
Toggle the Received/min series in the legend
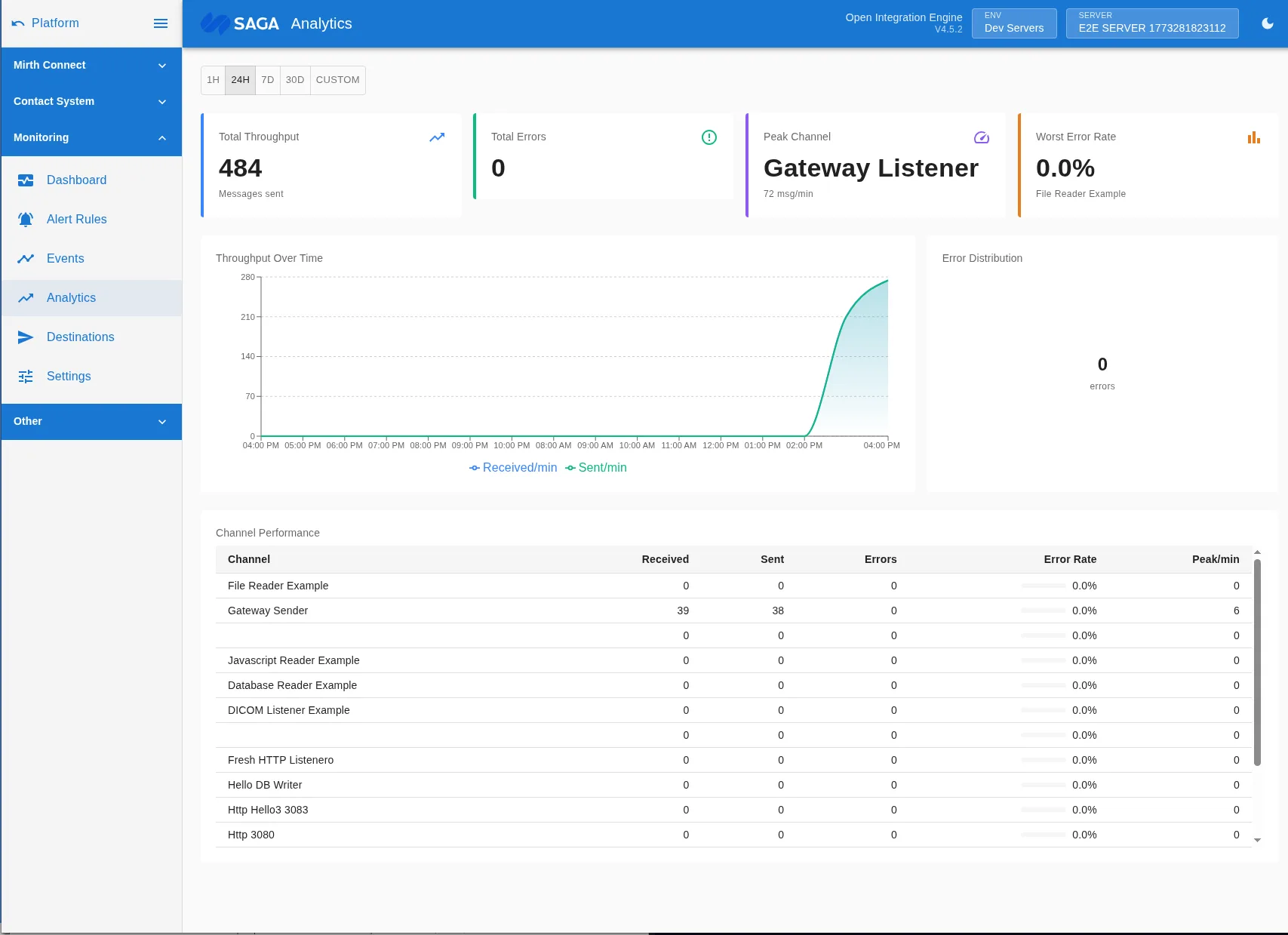pyautogui.click(x=512, y=467)
